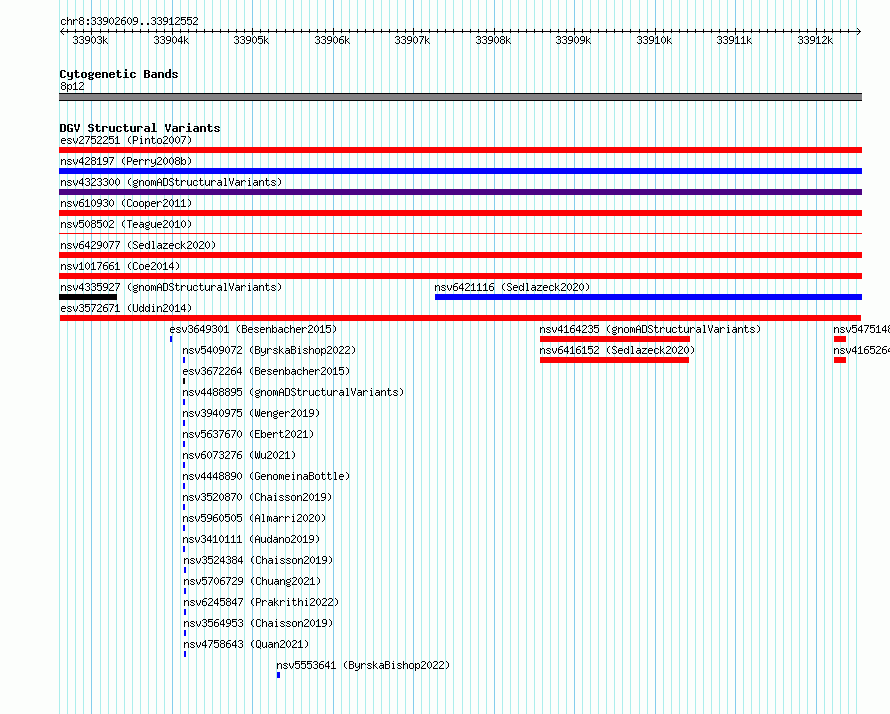Viewport: 890px width, 714px height.
Task: Click nsv4758643 (Quan2021) label
Action: 246,644
